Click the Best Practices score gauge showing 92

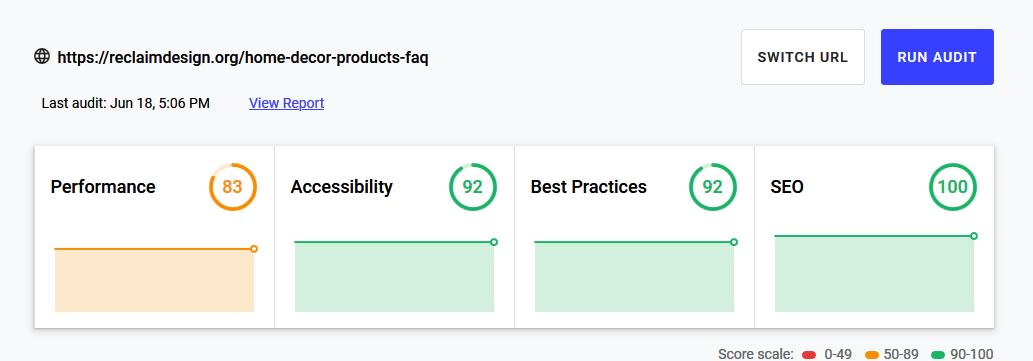(712, 187)
